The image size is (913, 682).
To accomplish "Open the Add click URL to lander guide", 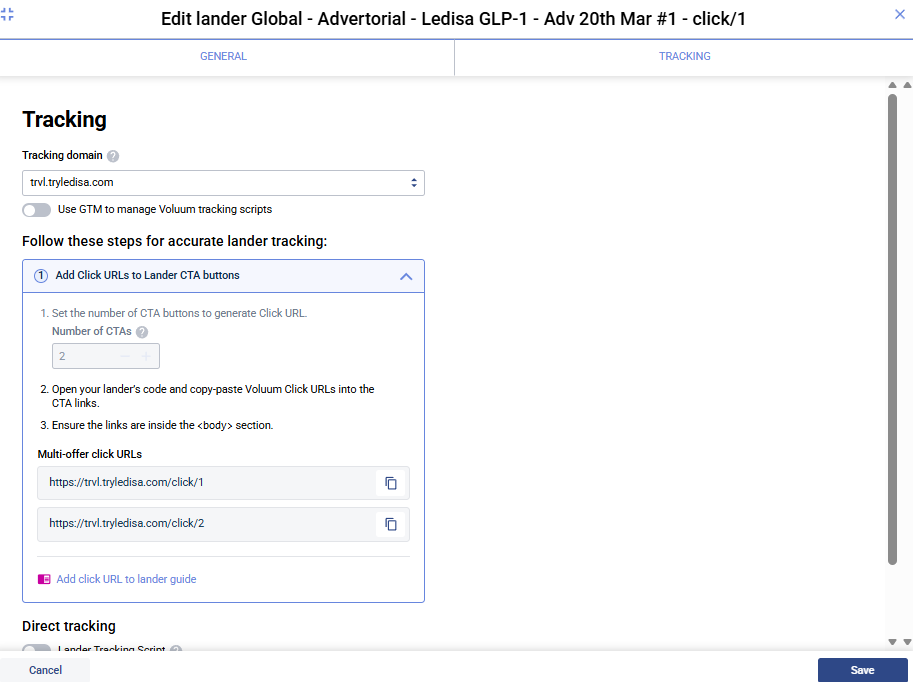I will tap(125, 578).
